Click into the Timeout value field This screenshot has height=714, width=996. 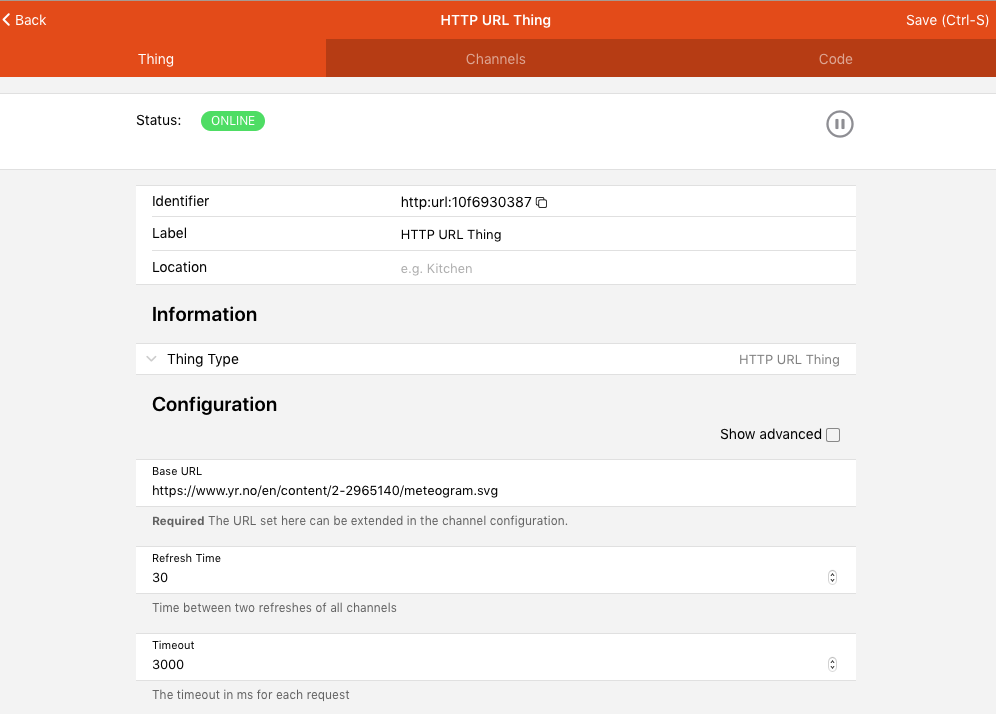coord(480,665)
